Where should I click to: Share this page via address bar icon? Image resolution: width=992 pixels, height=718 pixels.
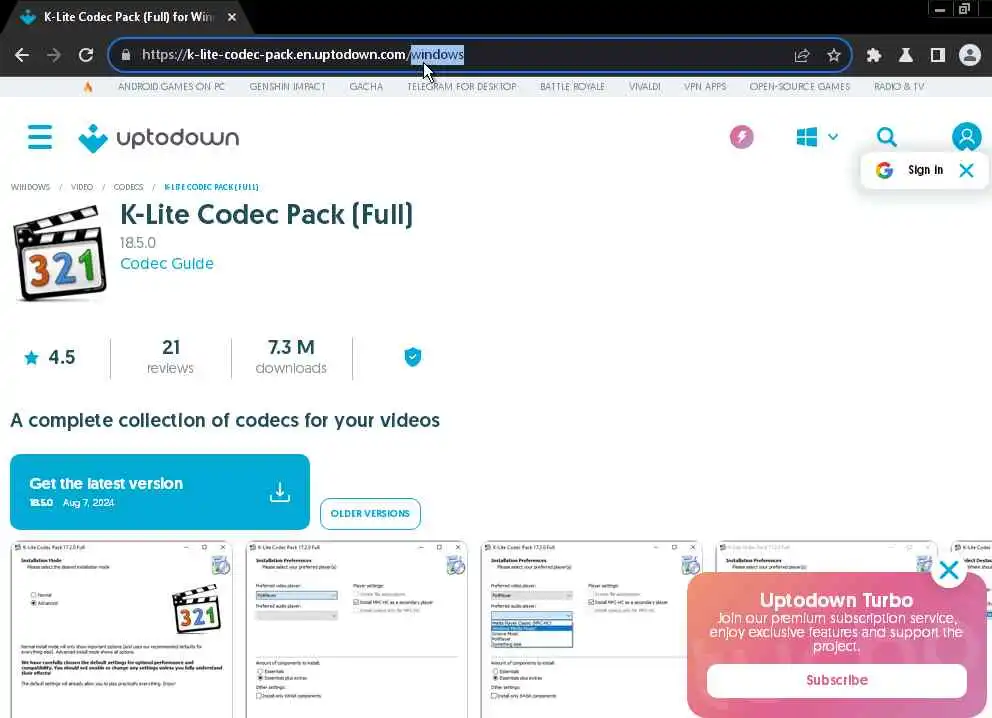point(802,55)
